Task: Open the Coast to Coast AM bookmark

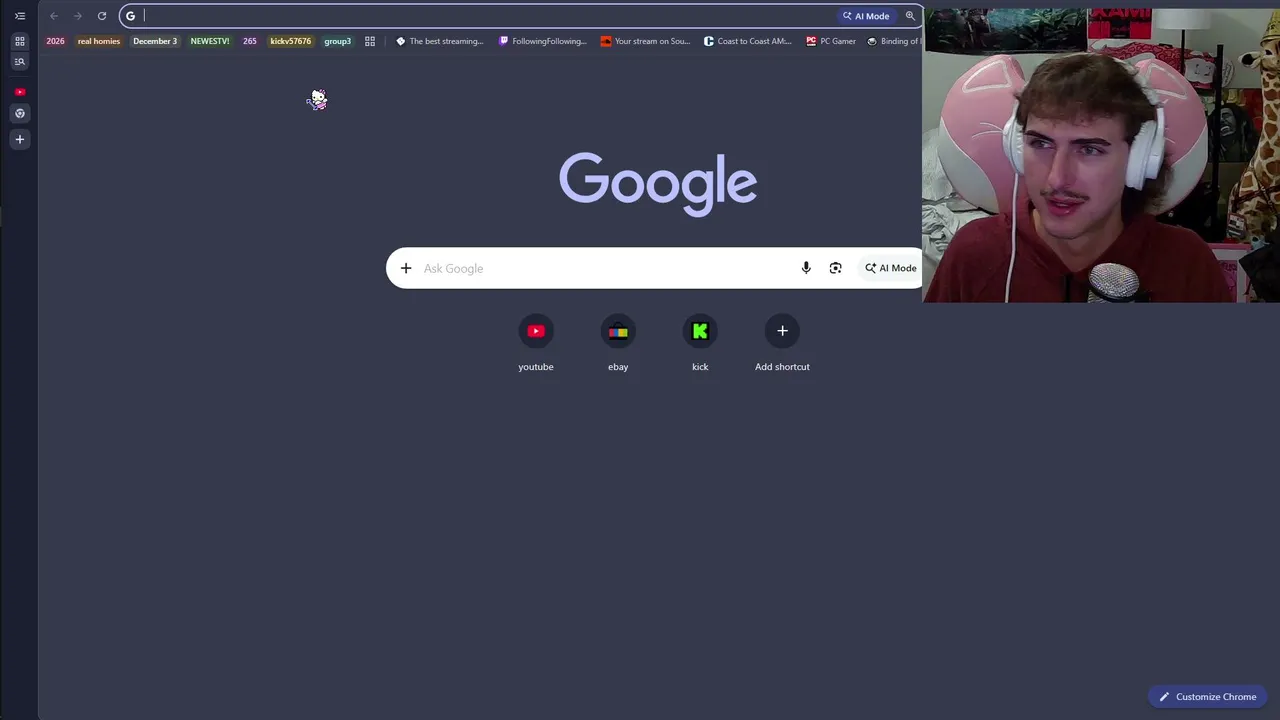Action: tap(748, 41)
